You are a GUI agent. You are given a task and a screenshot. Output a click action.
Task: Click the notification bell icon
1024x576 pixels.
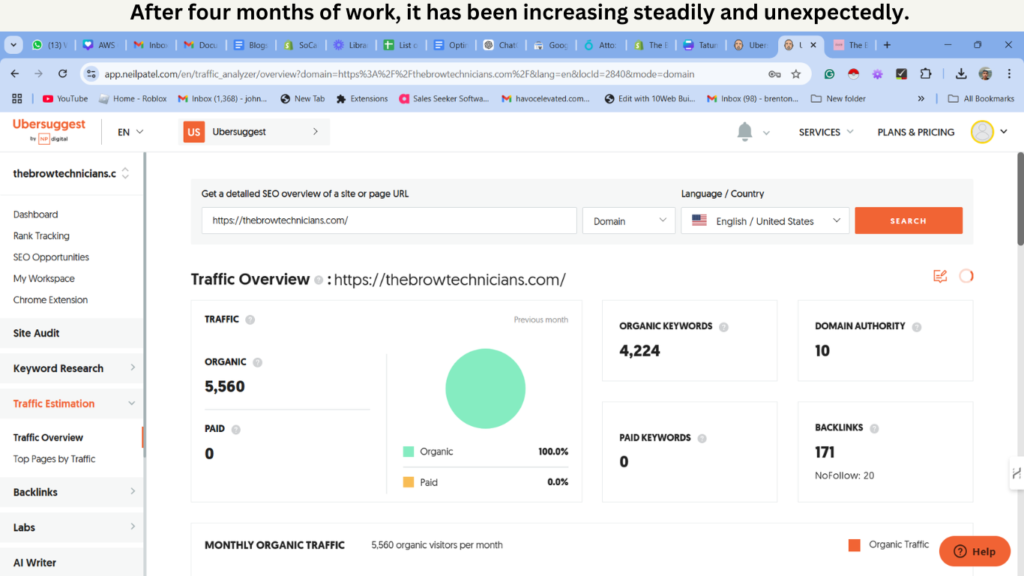[744, 131]
